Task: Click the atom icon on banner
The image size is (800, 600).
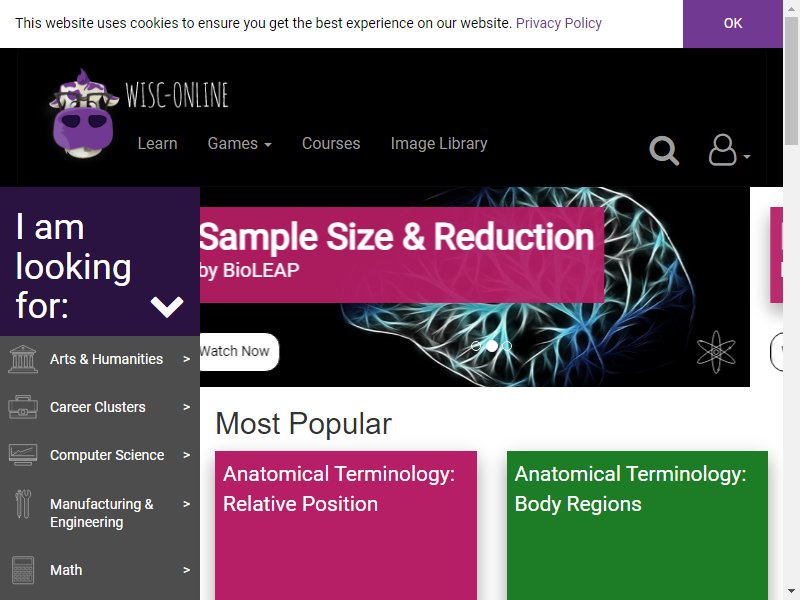Action: click(716, 352)
